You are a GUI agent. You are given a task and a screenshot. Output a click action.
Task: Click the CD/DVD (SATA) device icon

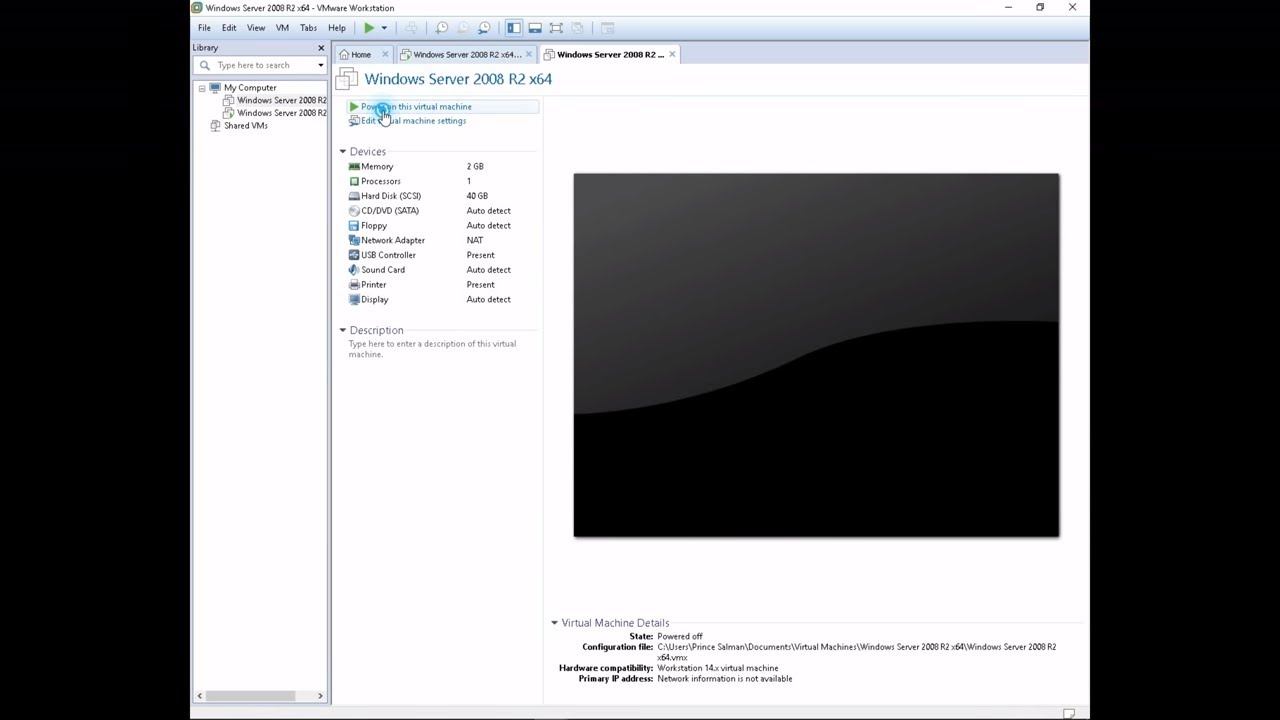354,211
